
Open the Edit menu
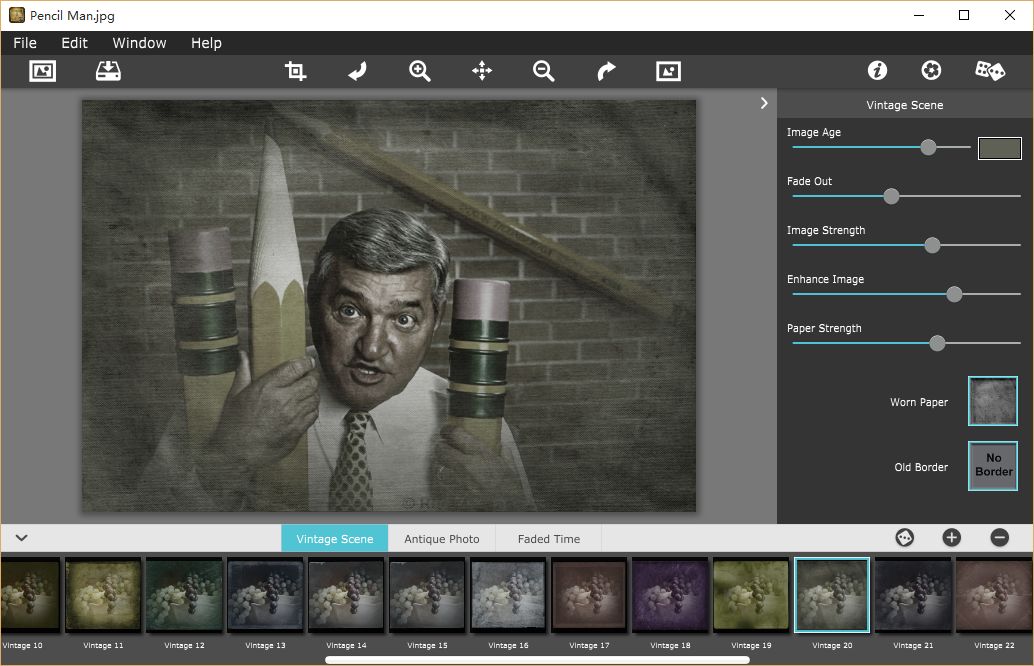(74, 43)
